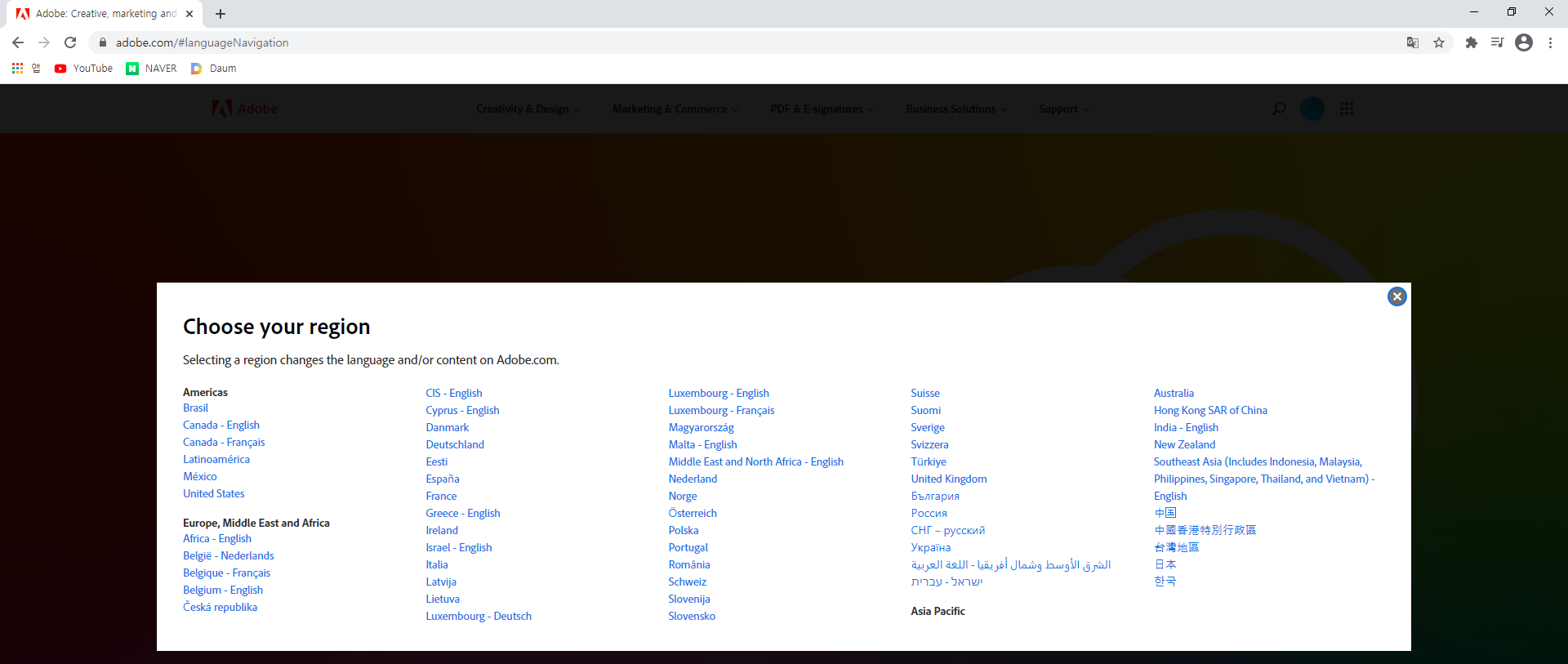Expand Creativity & Design menu
This screenshot has width=1568, height=664.
(528, 109)
